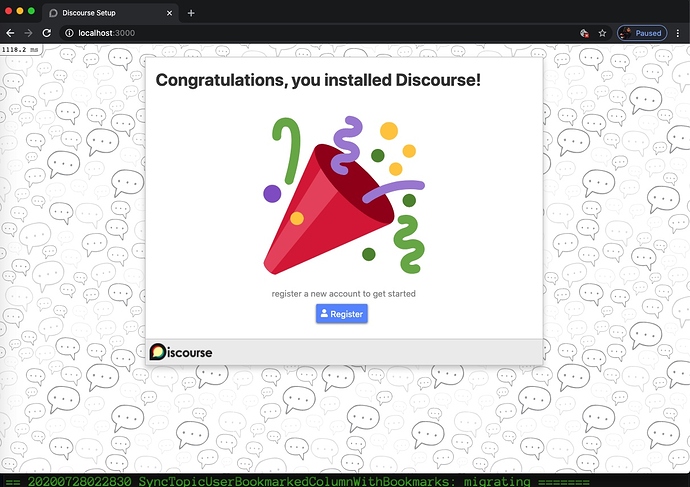The width and height of the screenshot is (690, 487).
Task: Open a new tab with the plus button
Action: [191, 13]
